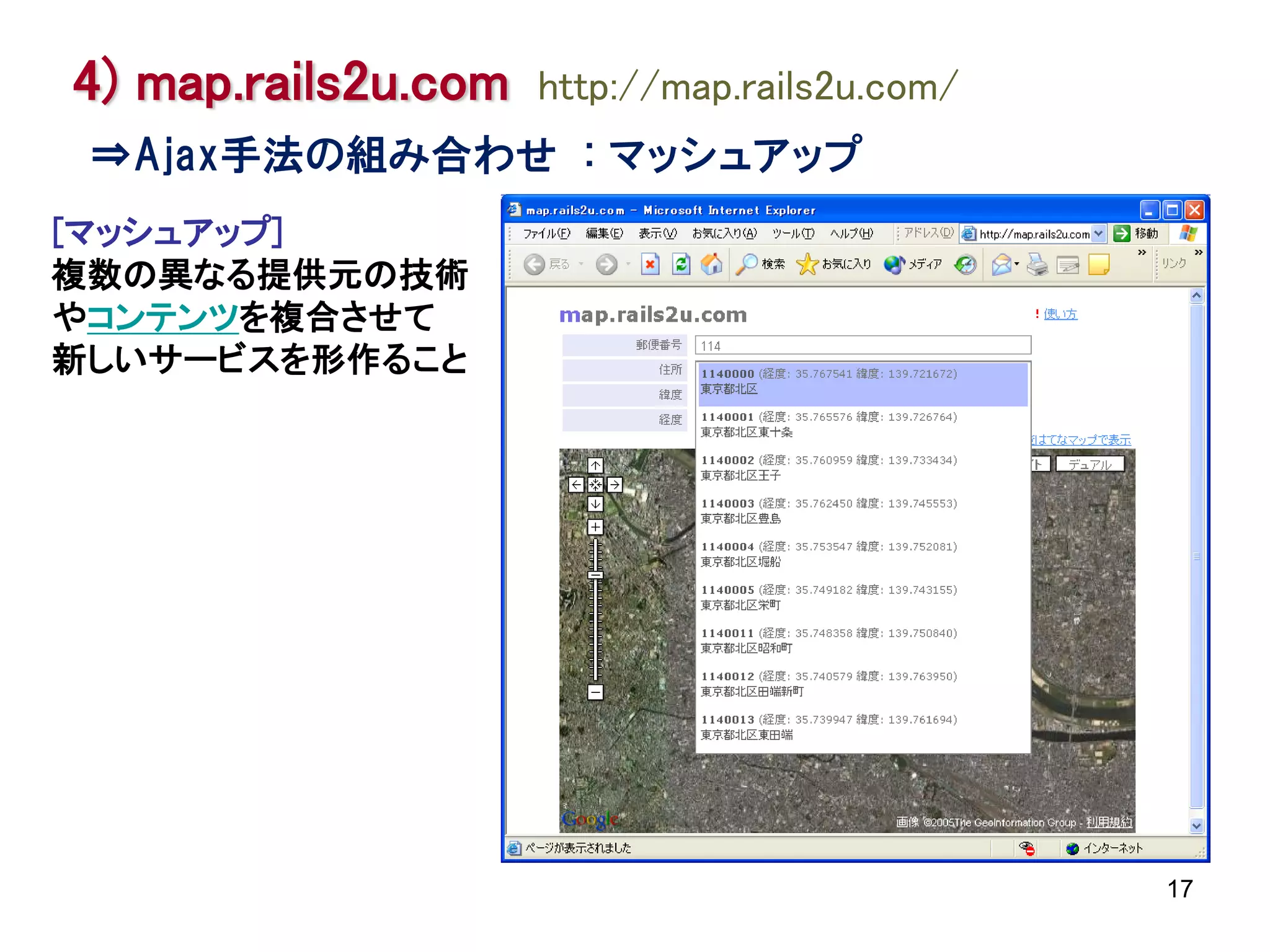Viewport: 1270px width, 952px height.
Task: Click the History clock icon
Action: (966, 265)
